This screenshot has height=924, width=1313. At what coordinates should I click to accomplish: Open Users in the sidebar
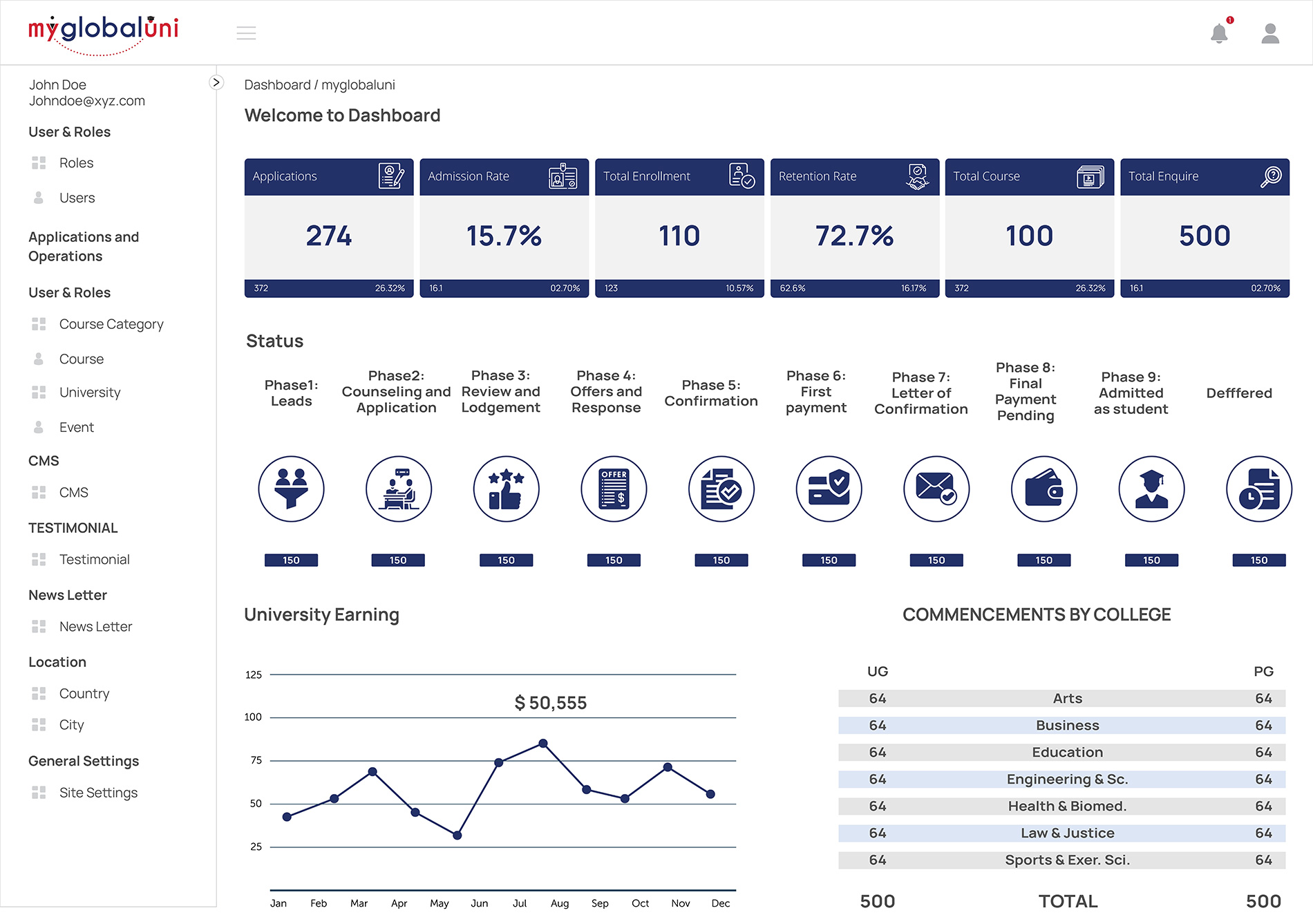click(x=77, y=198)
